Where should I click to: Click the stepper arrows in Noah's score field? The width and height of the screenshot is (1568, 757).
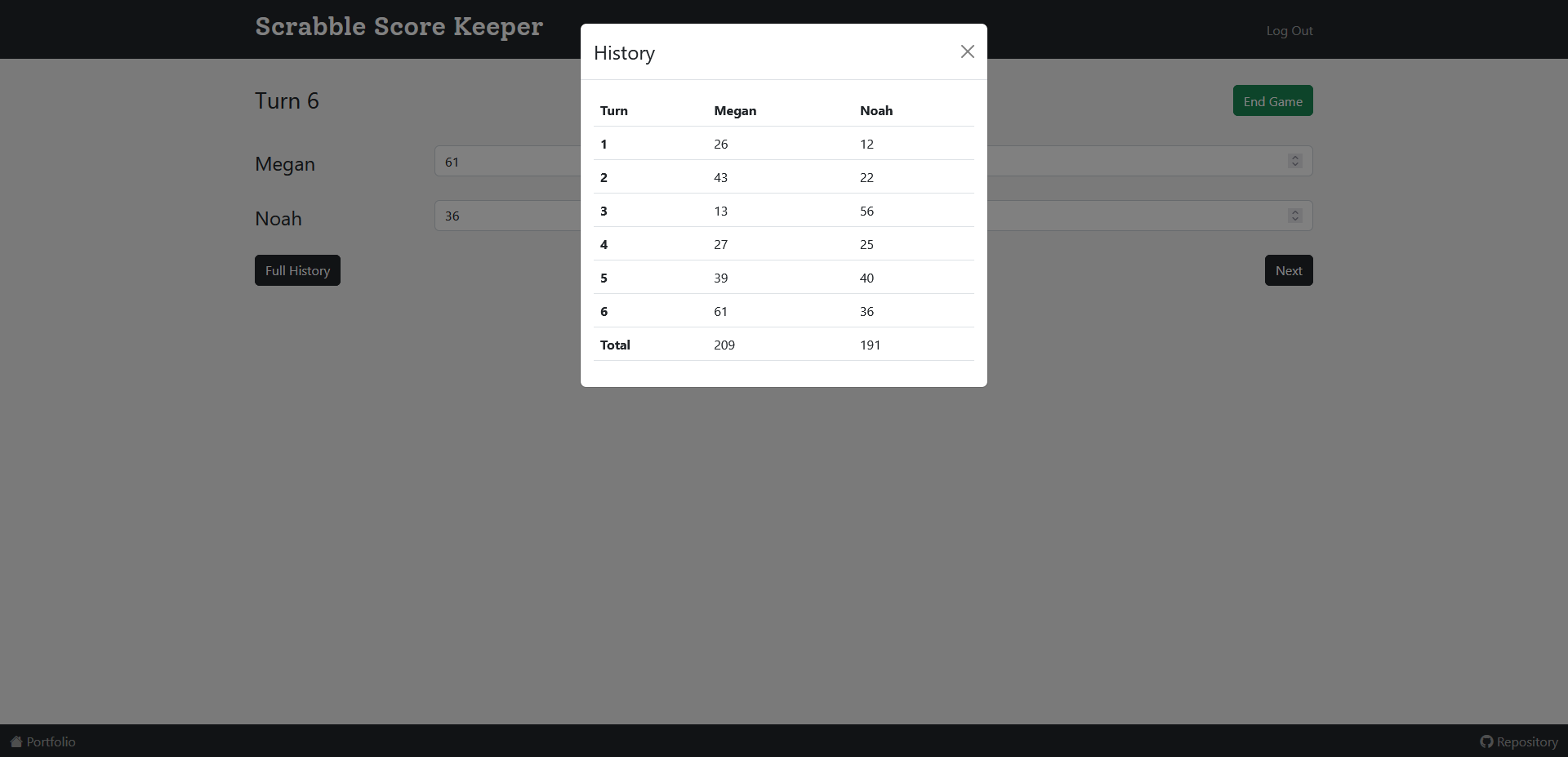[x=1294, y=216]
